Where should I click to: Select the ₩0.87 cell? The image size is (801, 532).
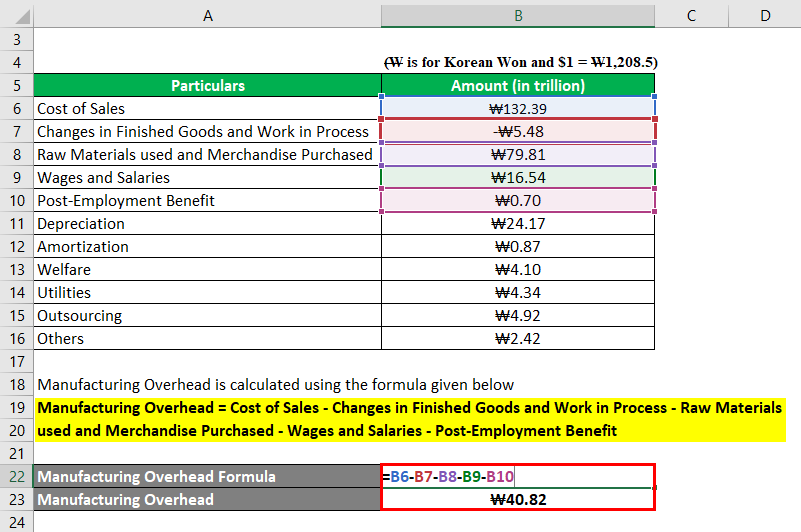point(518,246)
